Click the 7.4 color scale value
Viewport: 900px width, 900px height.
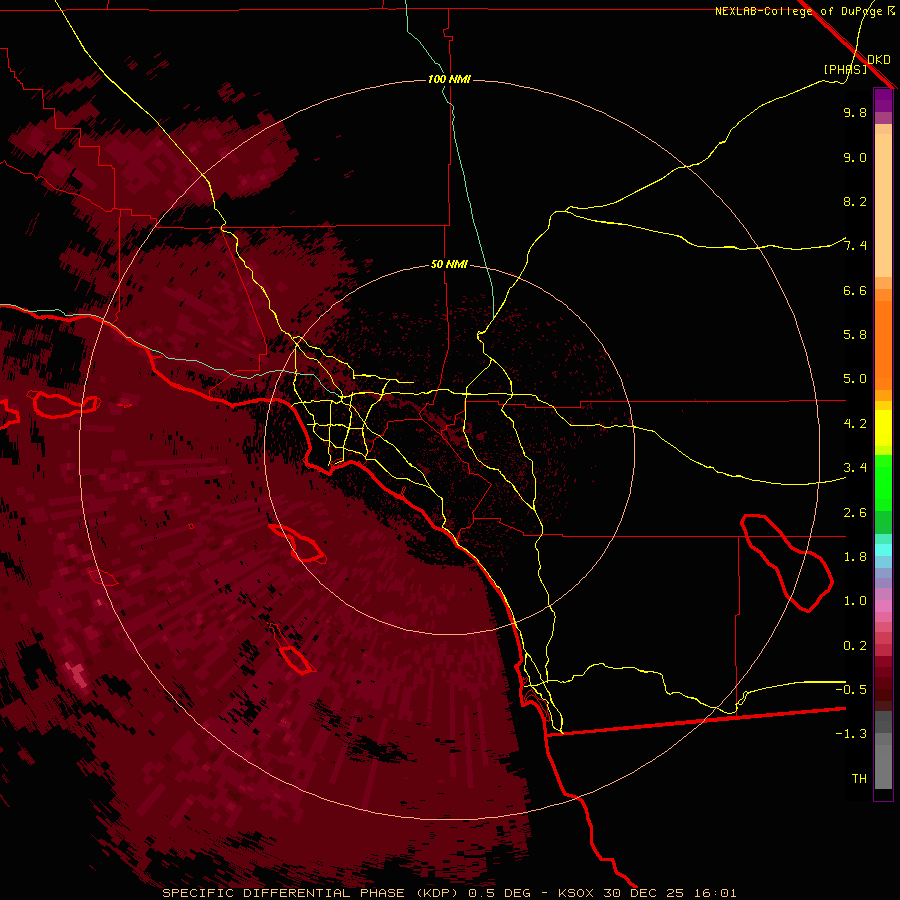(x=855, y=246)
